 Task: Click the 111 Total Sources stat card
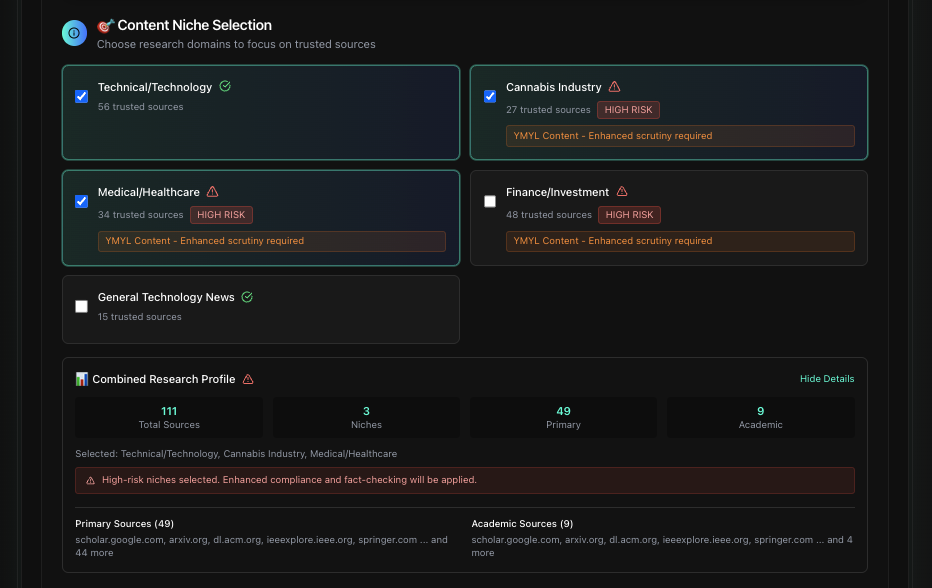(x=168, y=416)
